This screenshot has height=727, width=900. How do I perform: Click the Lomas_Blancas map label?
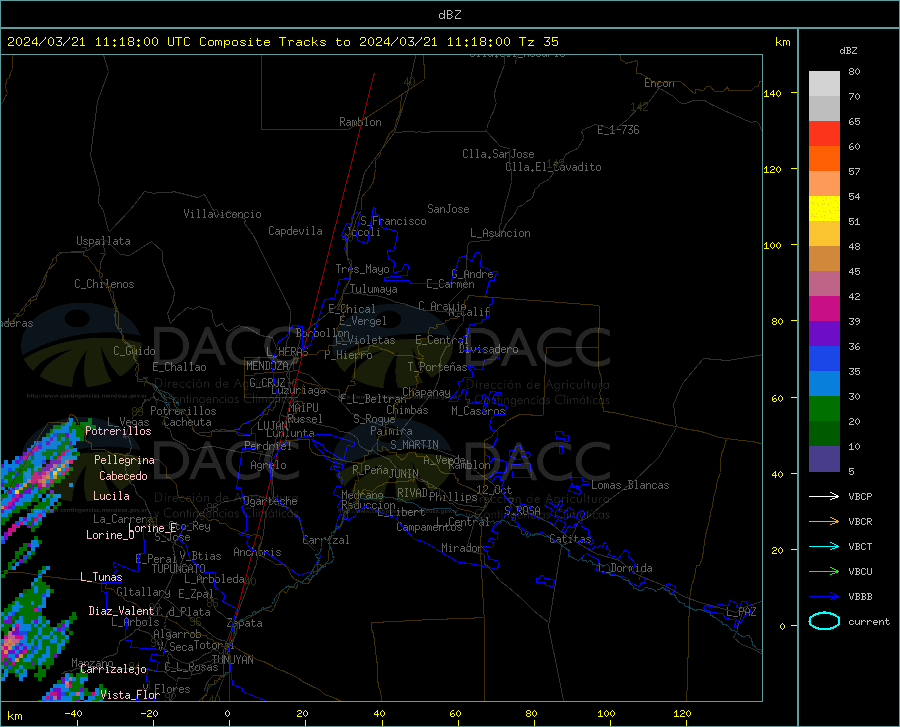tap(630, 485)
